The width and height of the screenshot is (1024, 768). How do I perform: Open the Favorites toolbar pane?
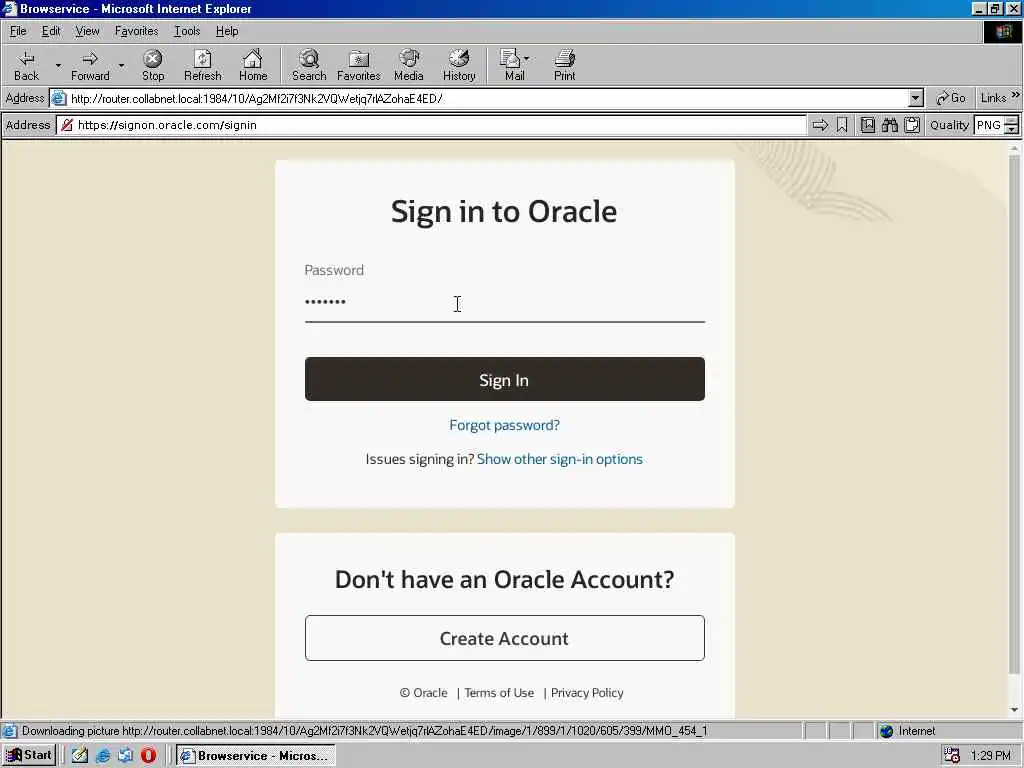pyautogui.click(x=359, y=65)
